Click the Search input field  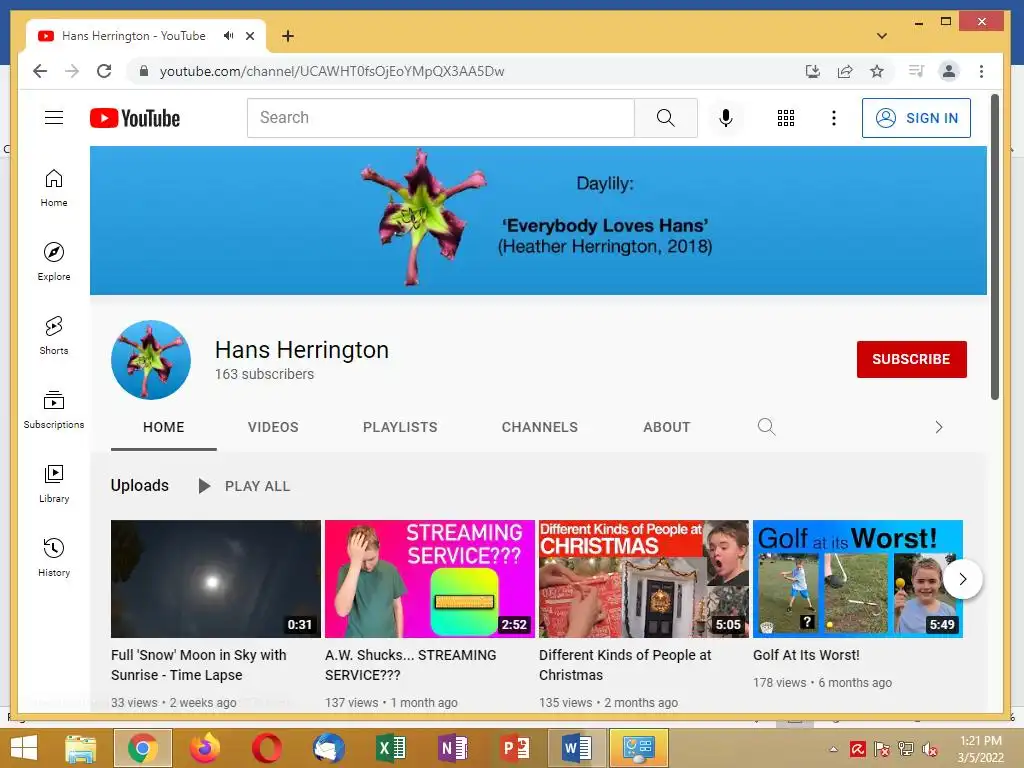coord(441,118)
